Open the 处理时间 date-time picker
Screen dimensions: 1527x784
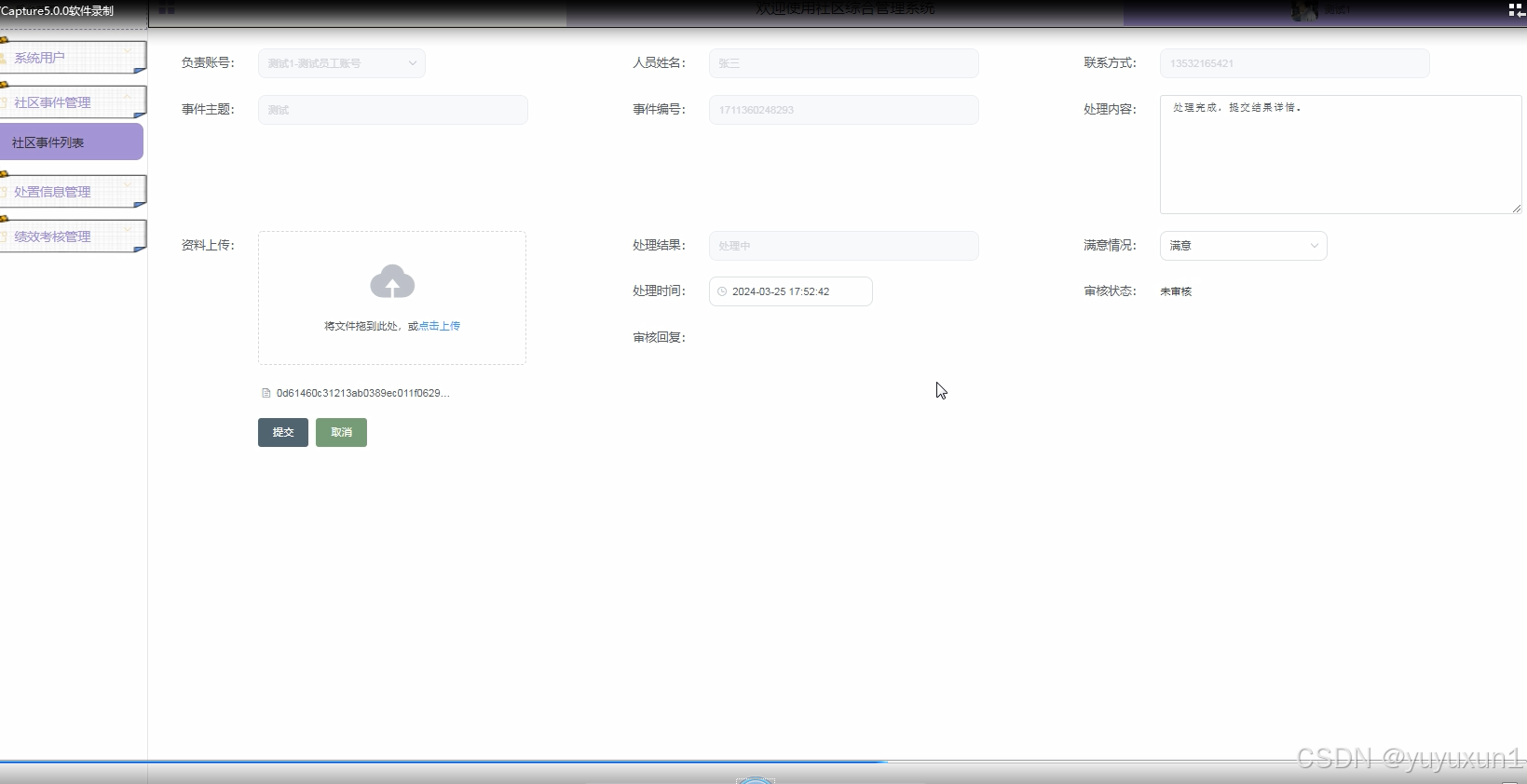click(x=790, y=291)
